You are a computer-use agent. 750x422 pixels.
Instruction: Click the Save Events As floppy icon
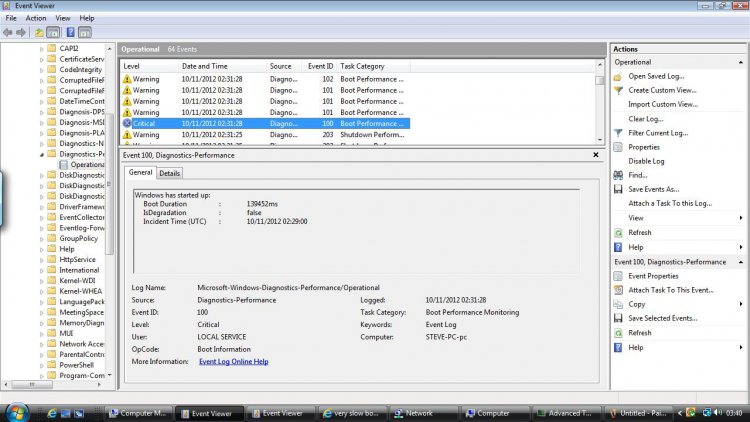click(619, 189)
